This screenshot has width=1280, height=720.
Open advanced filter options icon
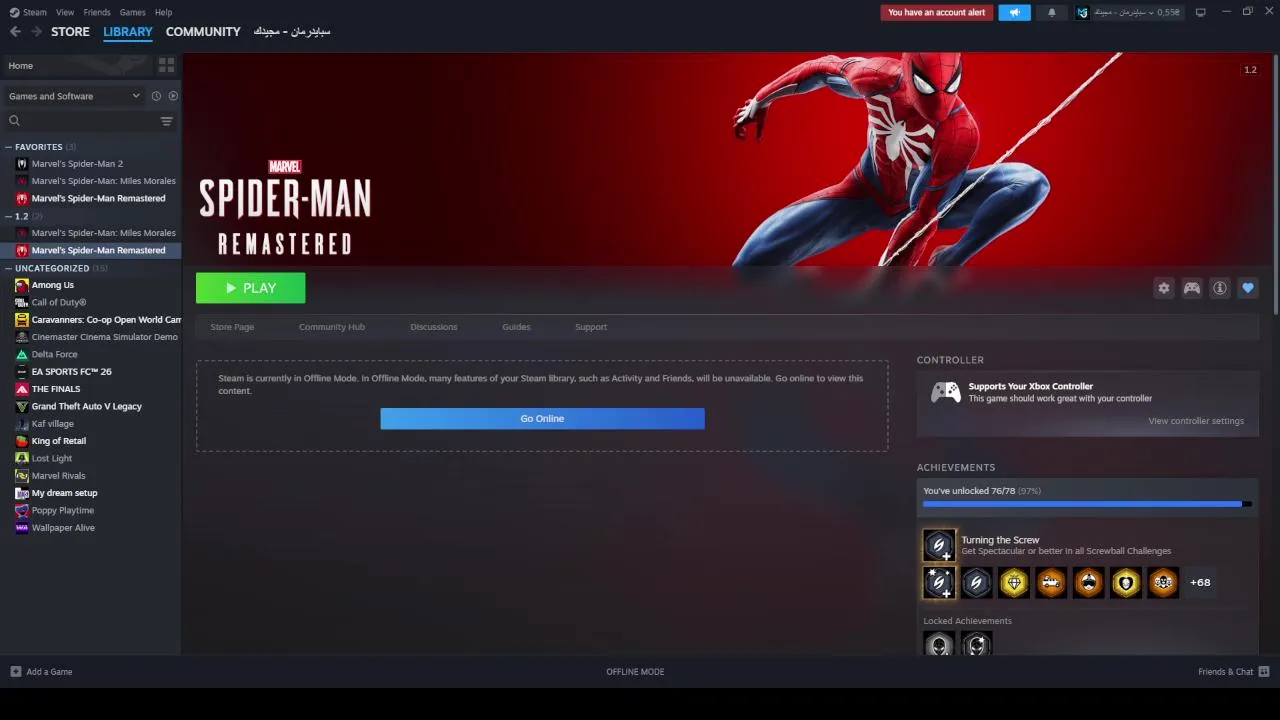pos(166,121)
